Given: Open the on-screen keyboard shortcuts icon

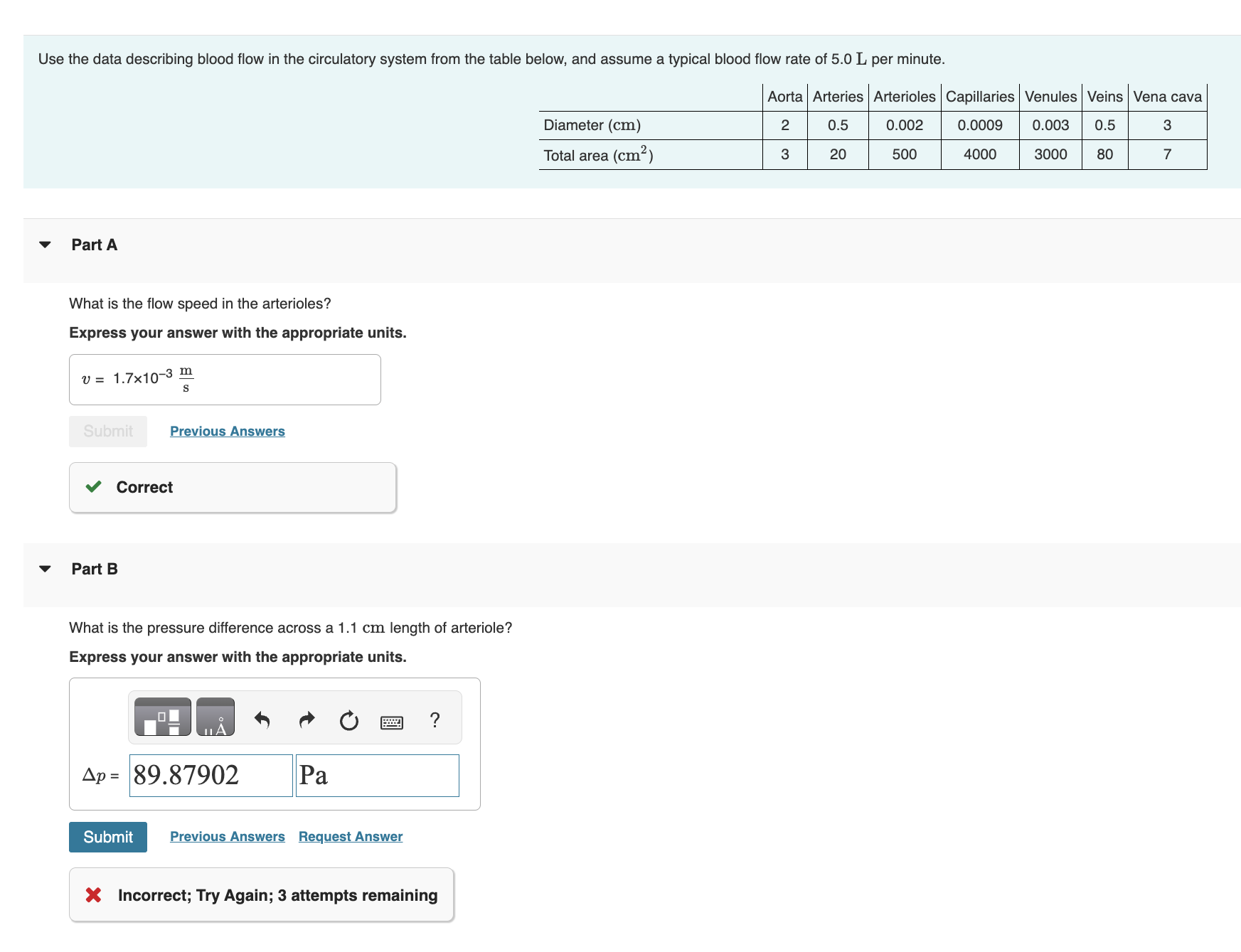Looking at the screenshot, I should click(391, 721).
